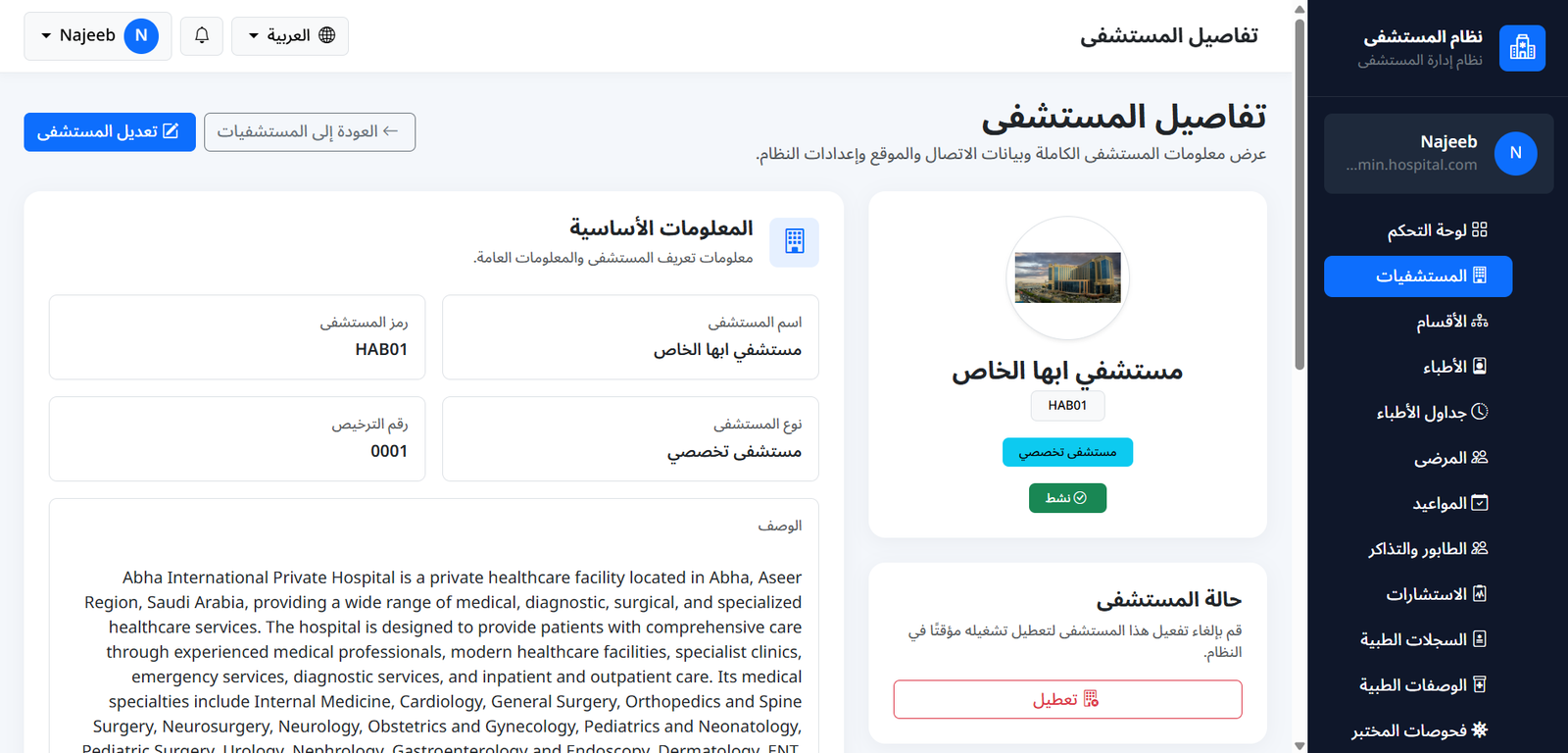This screenshot has width=1568, height=753.
Task: Click the license number value 0001
Action: click(389, 451)
